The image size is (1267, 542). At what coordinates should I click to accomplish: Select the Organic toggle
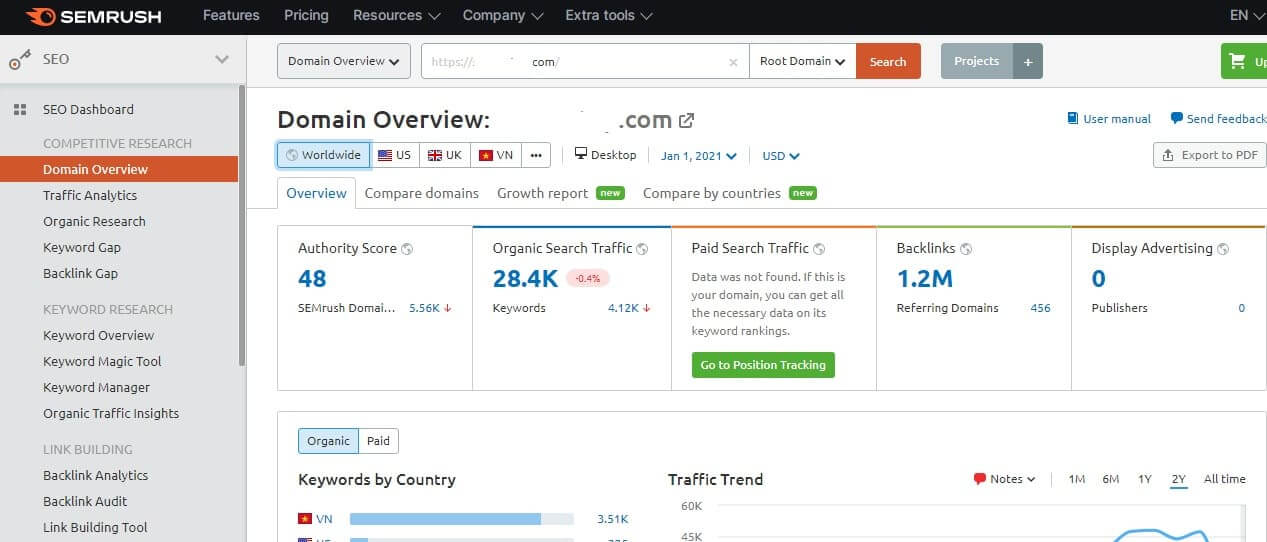pyautogui.click(x=328, y=441)
